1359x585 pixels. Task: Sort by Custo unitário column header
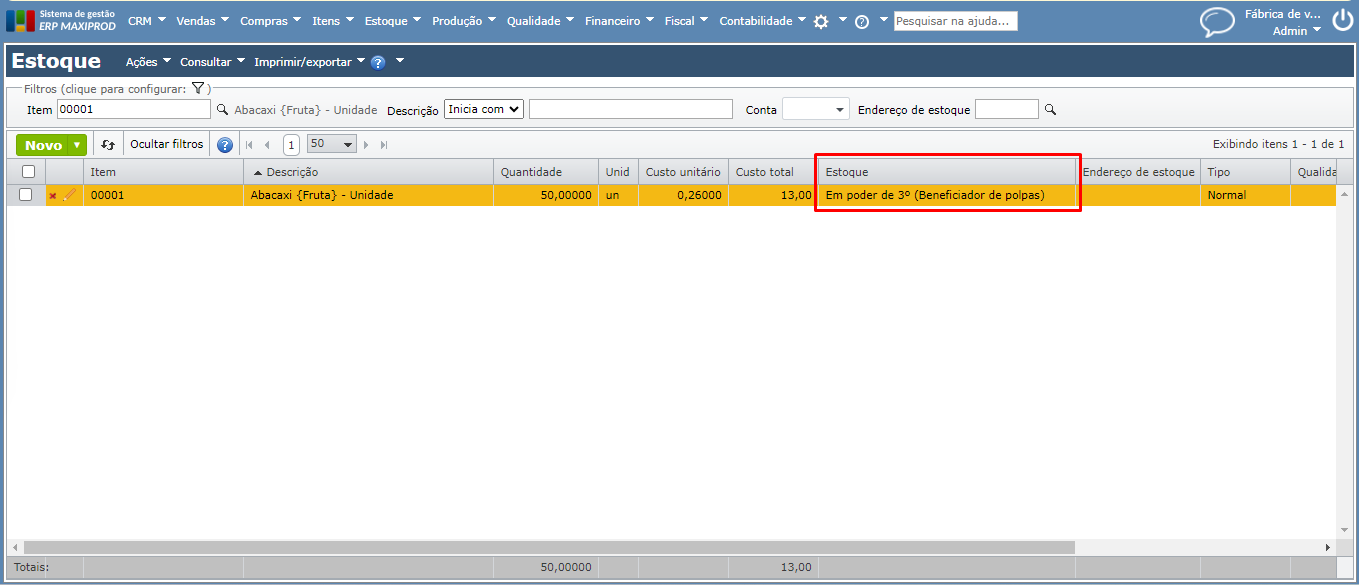tap(683, 172)
